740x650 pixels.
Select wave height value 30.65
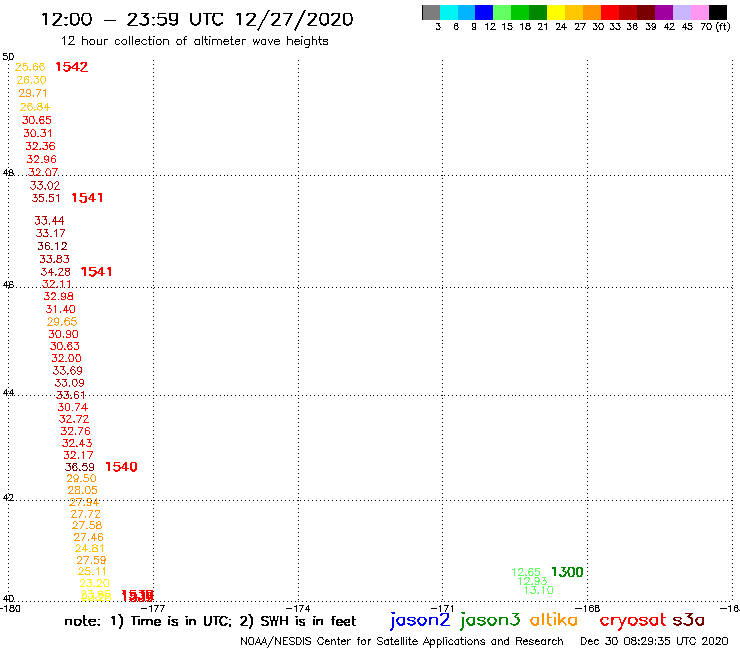click(36, 120)
